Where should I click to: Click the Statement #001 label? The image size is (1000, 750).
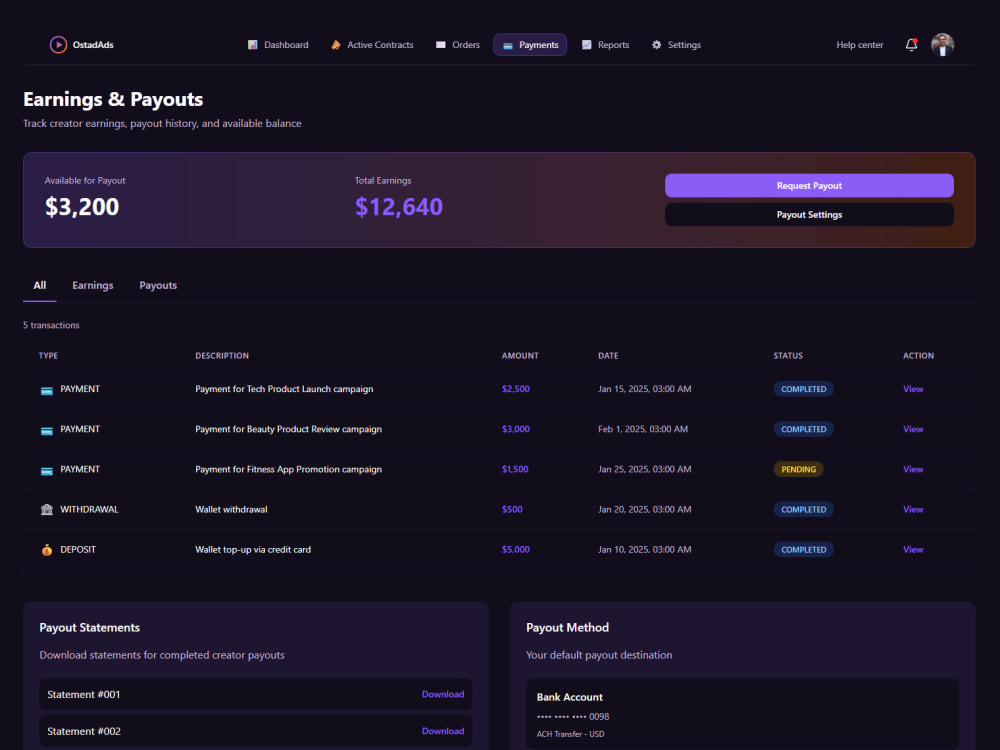point(84,695)
